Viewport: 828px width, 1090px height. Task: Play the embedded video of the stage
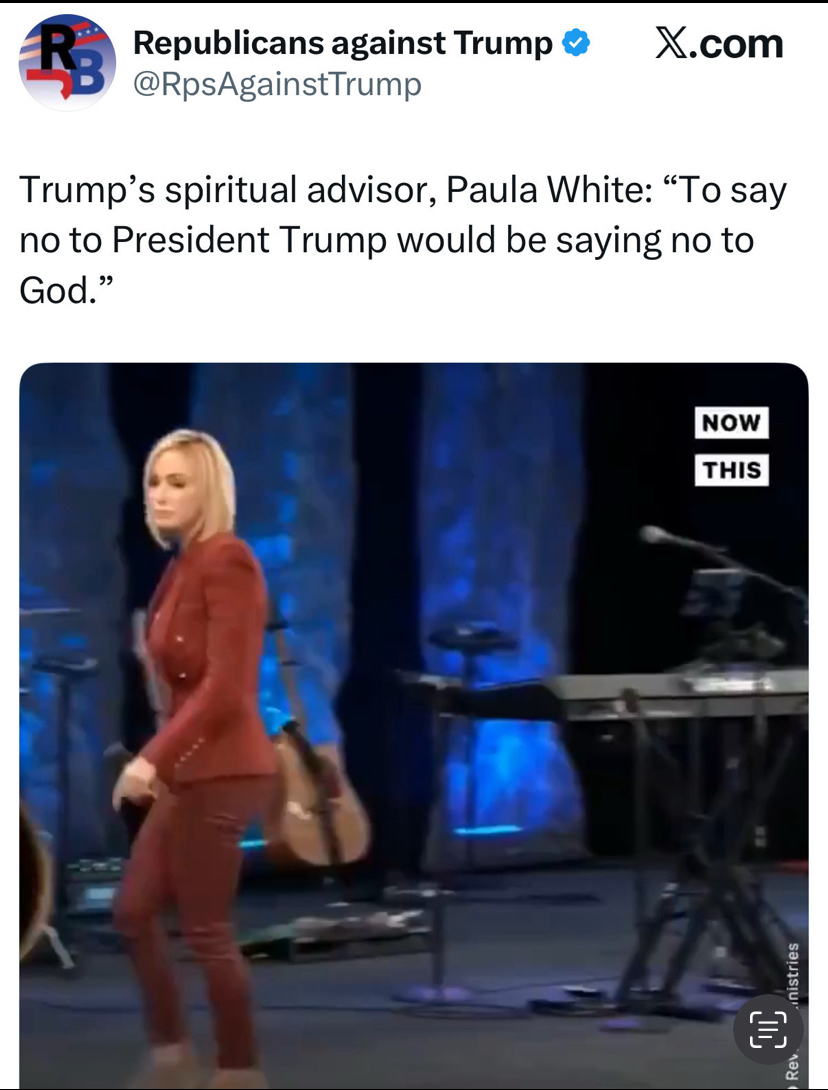point(414,725)
